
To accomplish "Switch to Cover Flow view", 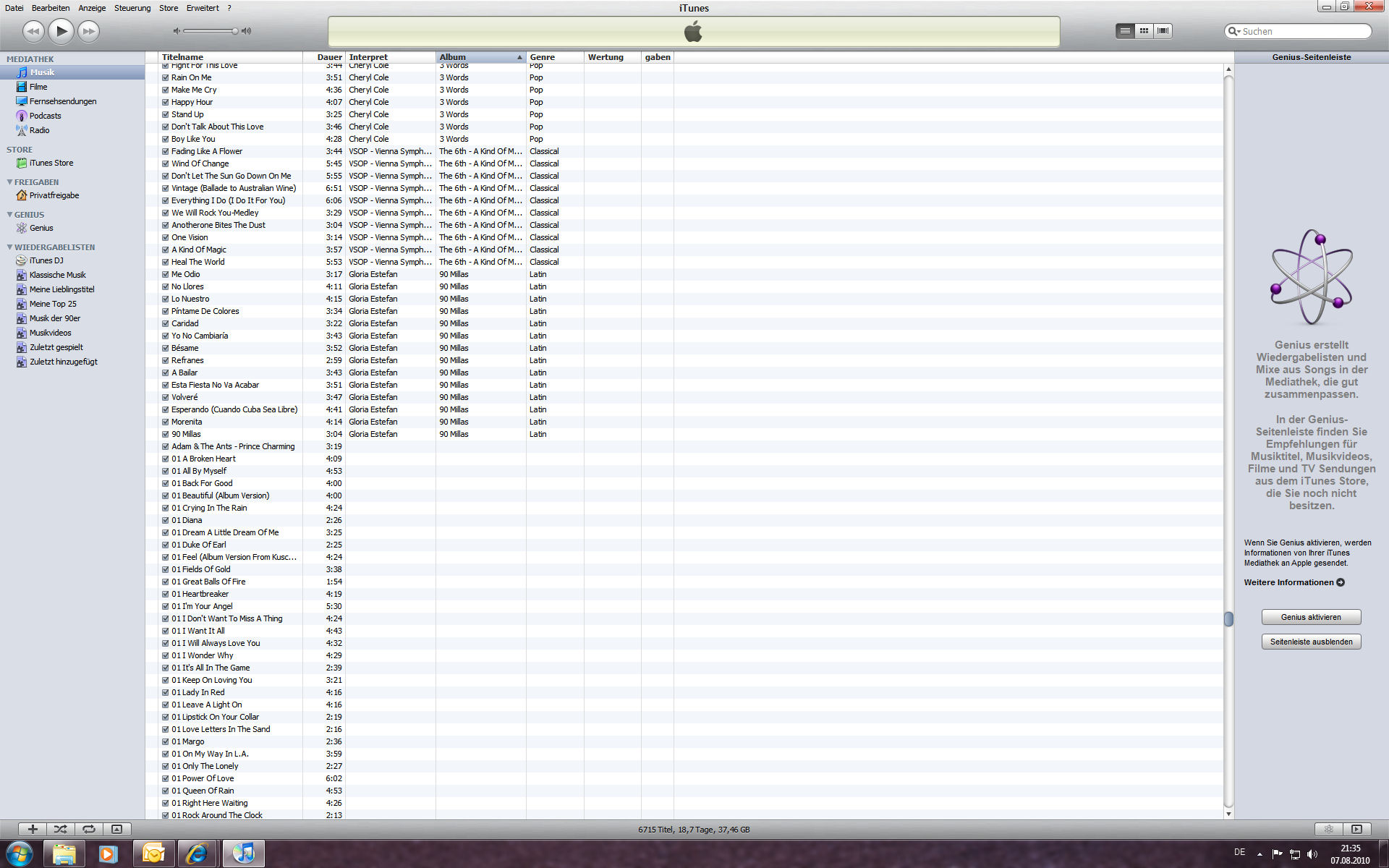I will point(1163,30).
